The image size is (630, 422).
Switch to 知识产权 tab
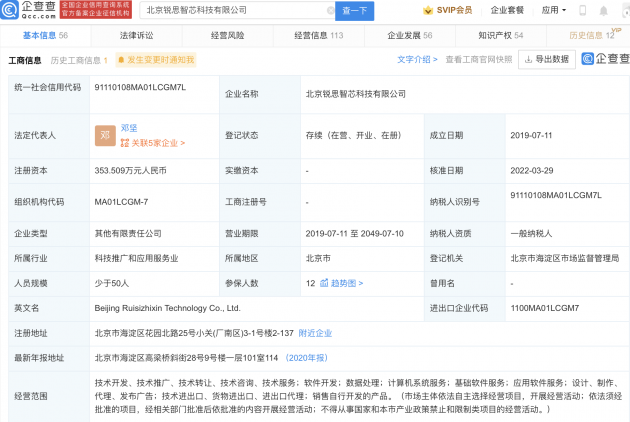tap(501, 35)
